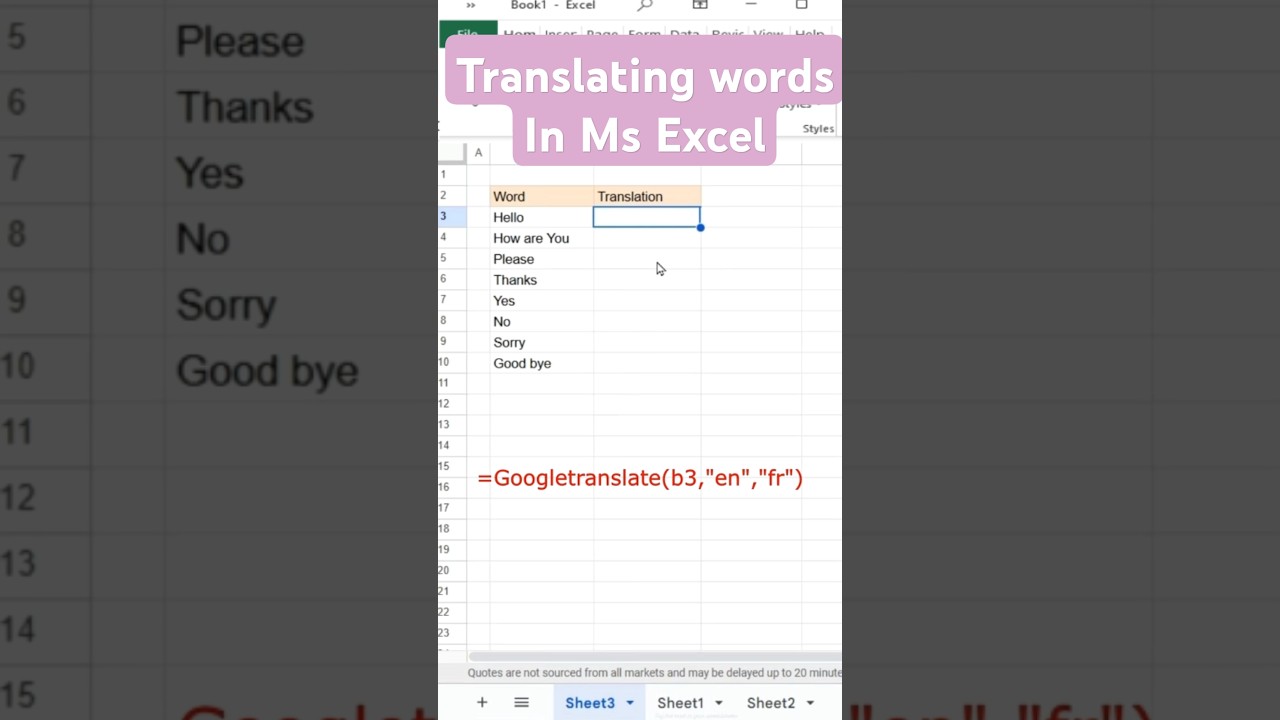
Task: Click the select-all corner box
Action: pos(452,153)
